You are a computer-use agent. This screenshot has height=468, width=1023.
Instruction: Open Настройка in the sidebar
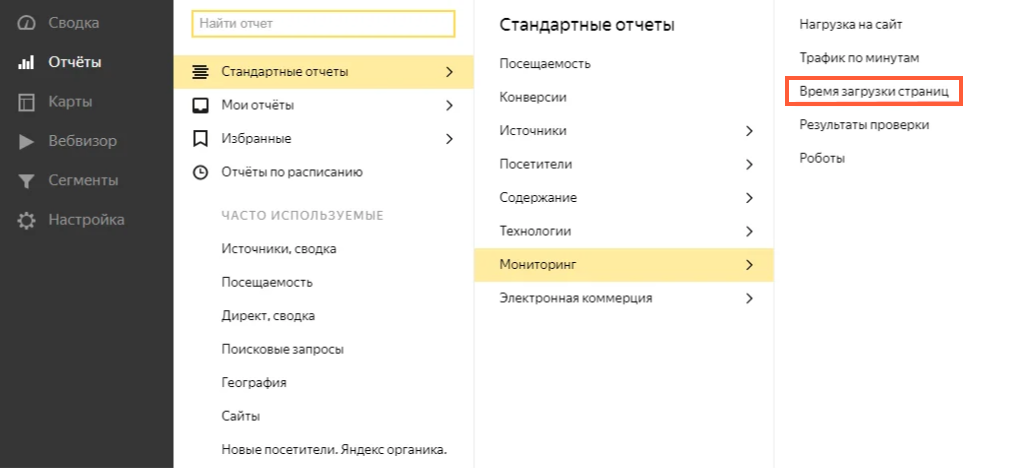(x=86, y=219)
